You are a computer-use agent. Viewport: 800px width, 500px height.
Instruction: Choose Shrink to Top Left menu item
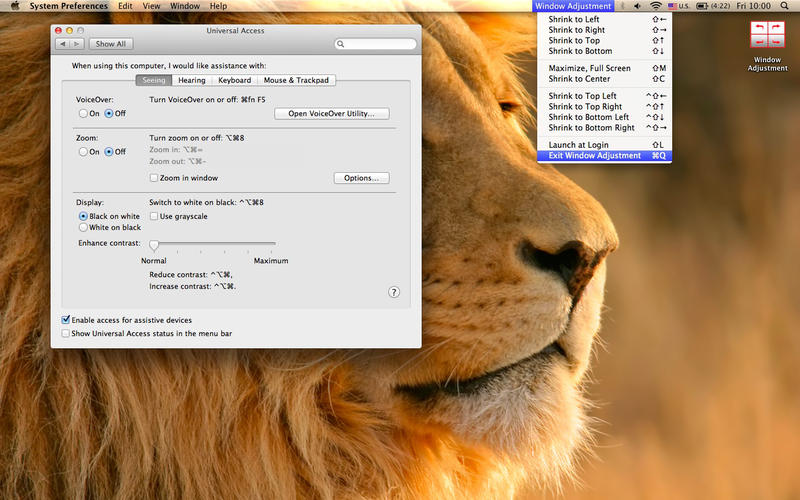point(582,96)
